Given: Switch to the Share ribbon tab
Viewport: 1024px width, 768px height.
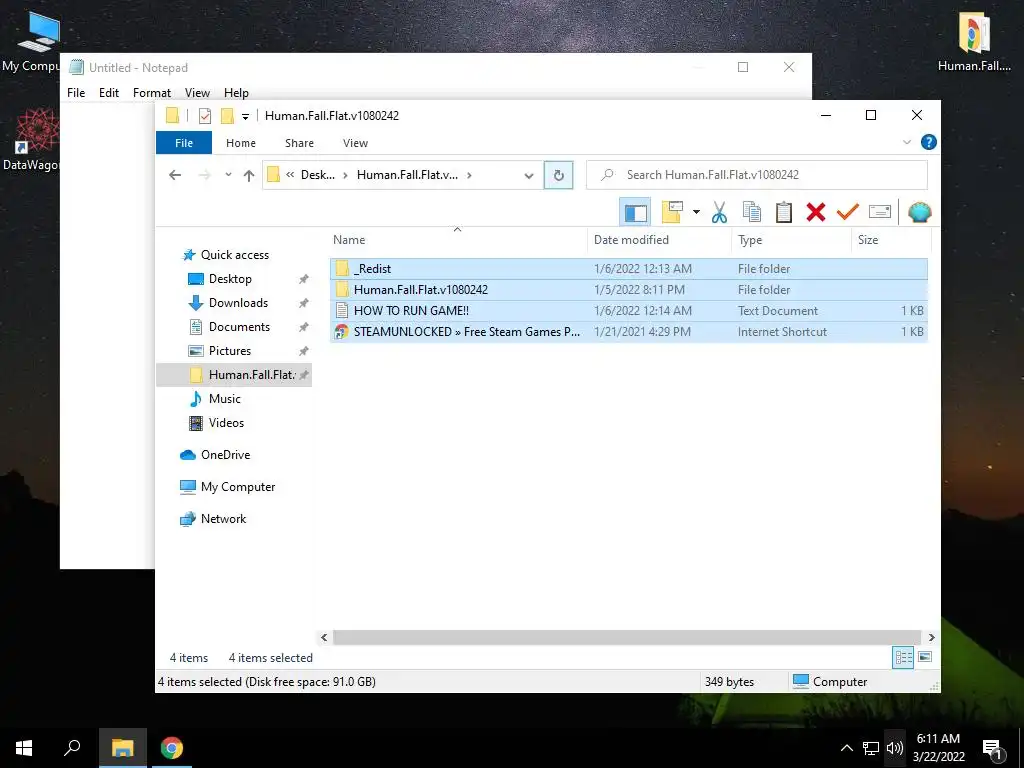Looking at the screenshot, I should click(x=299, y=143).
